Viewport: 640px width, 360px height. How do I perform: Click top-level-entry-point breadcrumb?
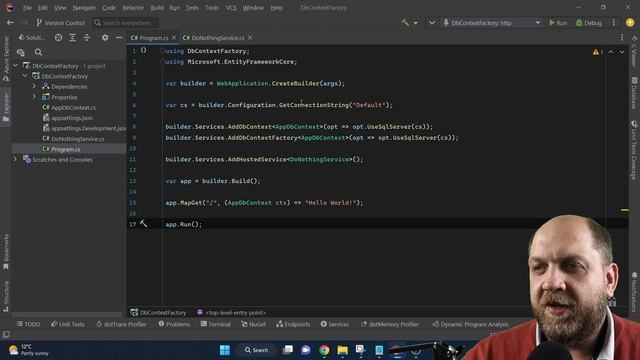pyautogui.click(x=231, y=313)
